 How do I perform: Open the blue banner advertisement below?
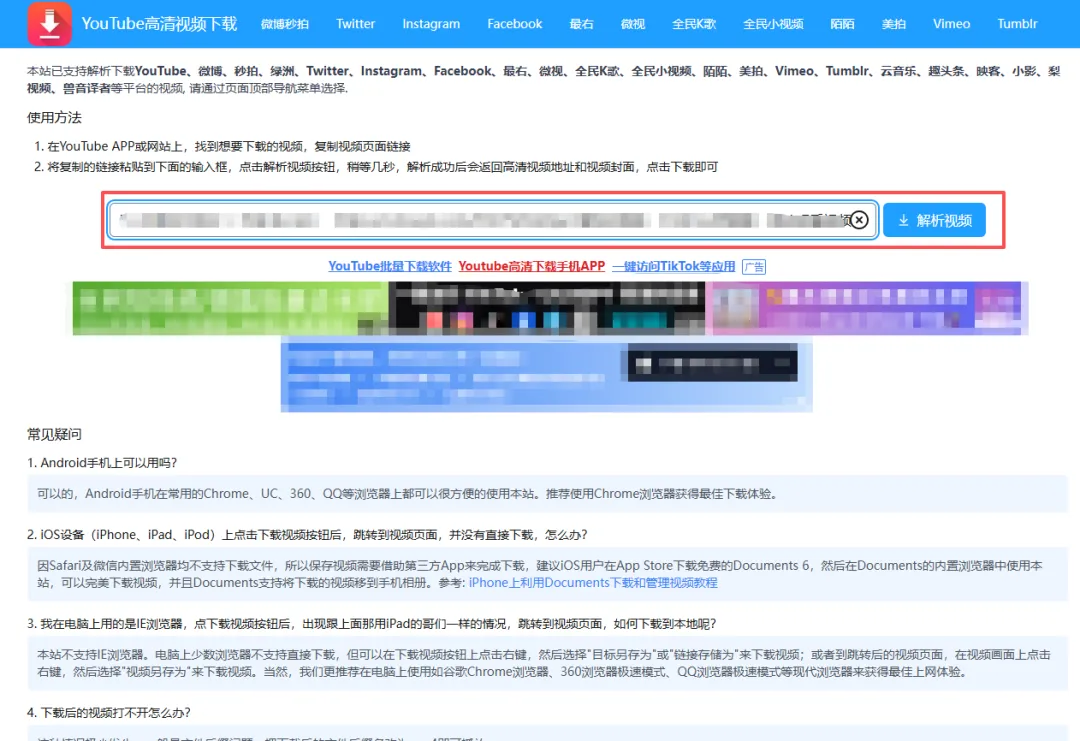point(546,374)
